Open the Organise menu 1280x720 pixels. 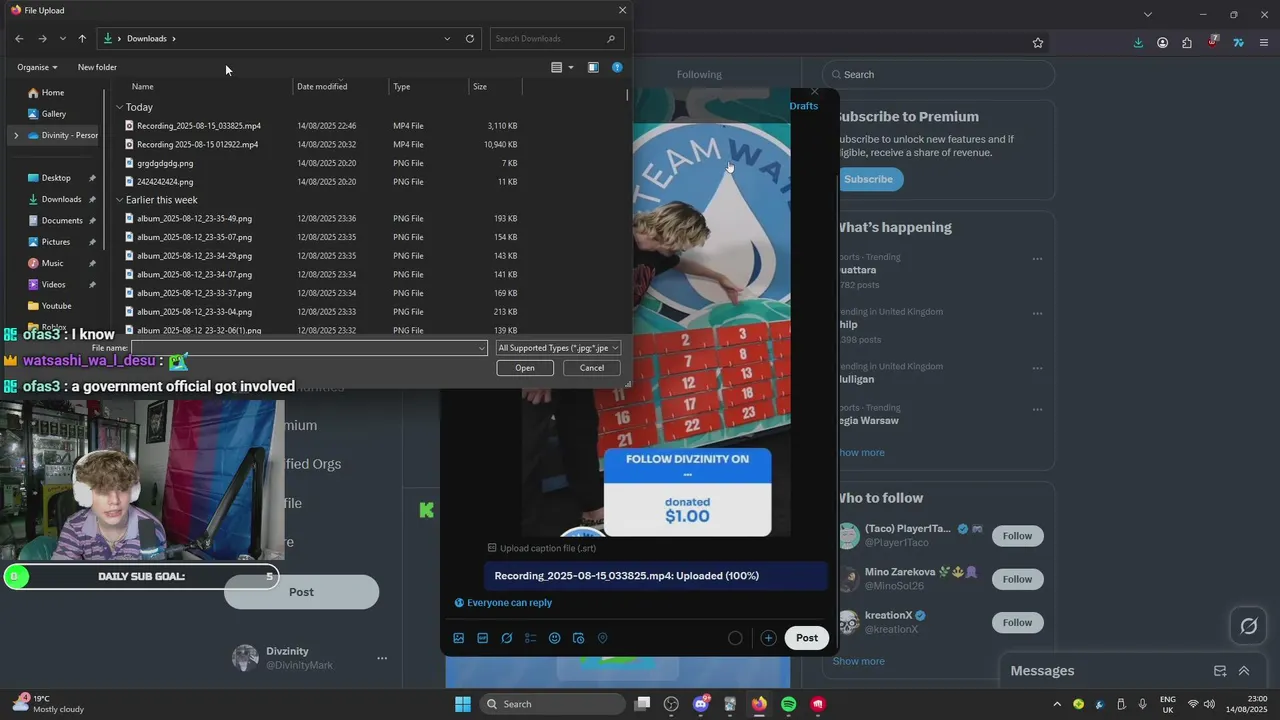(x=37, y=67)
